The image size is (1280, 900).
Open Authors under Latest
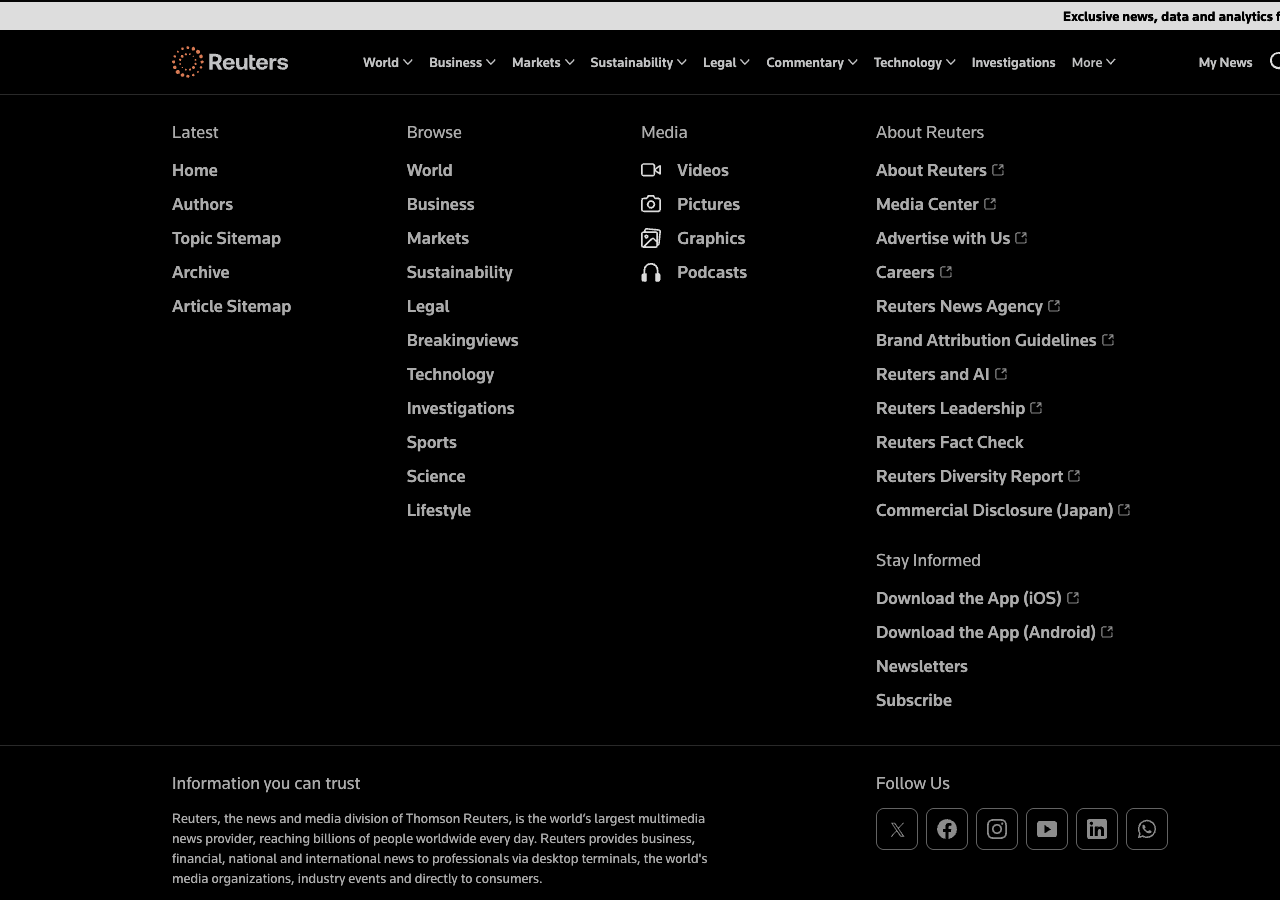click(x=202, y=204)
